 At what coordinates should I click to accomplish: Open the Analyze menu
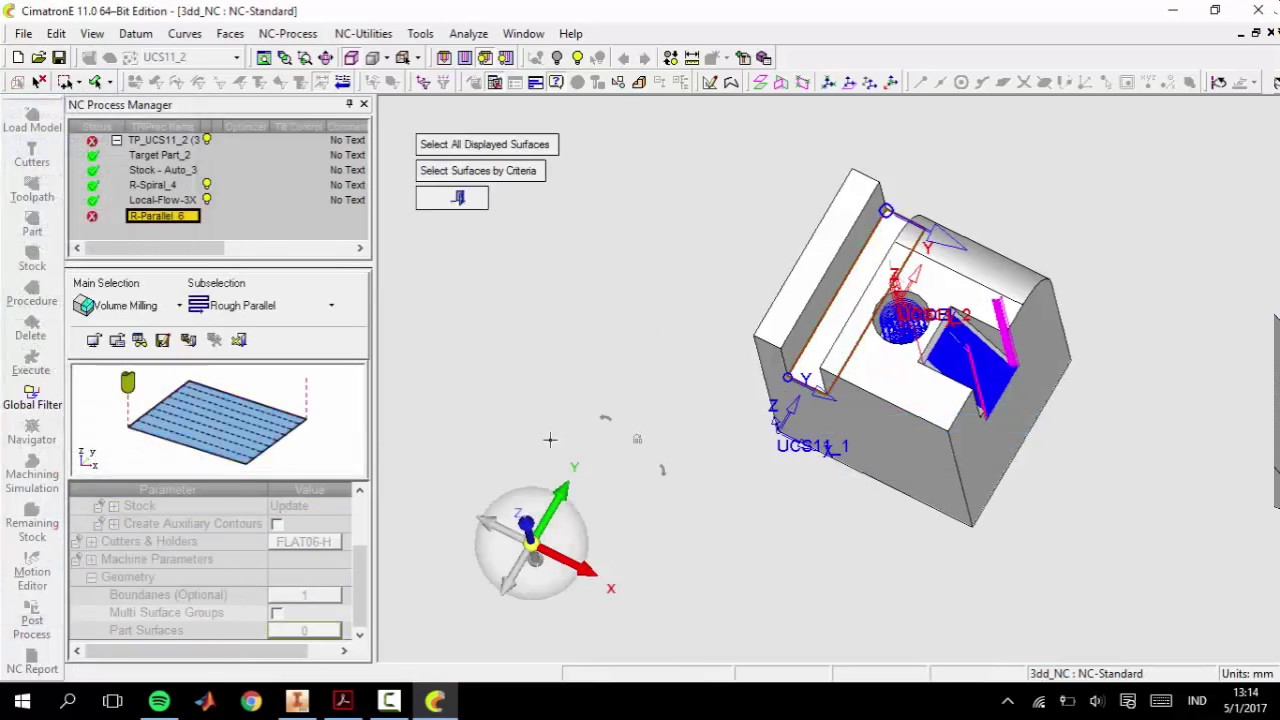[x=468, y=34]
